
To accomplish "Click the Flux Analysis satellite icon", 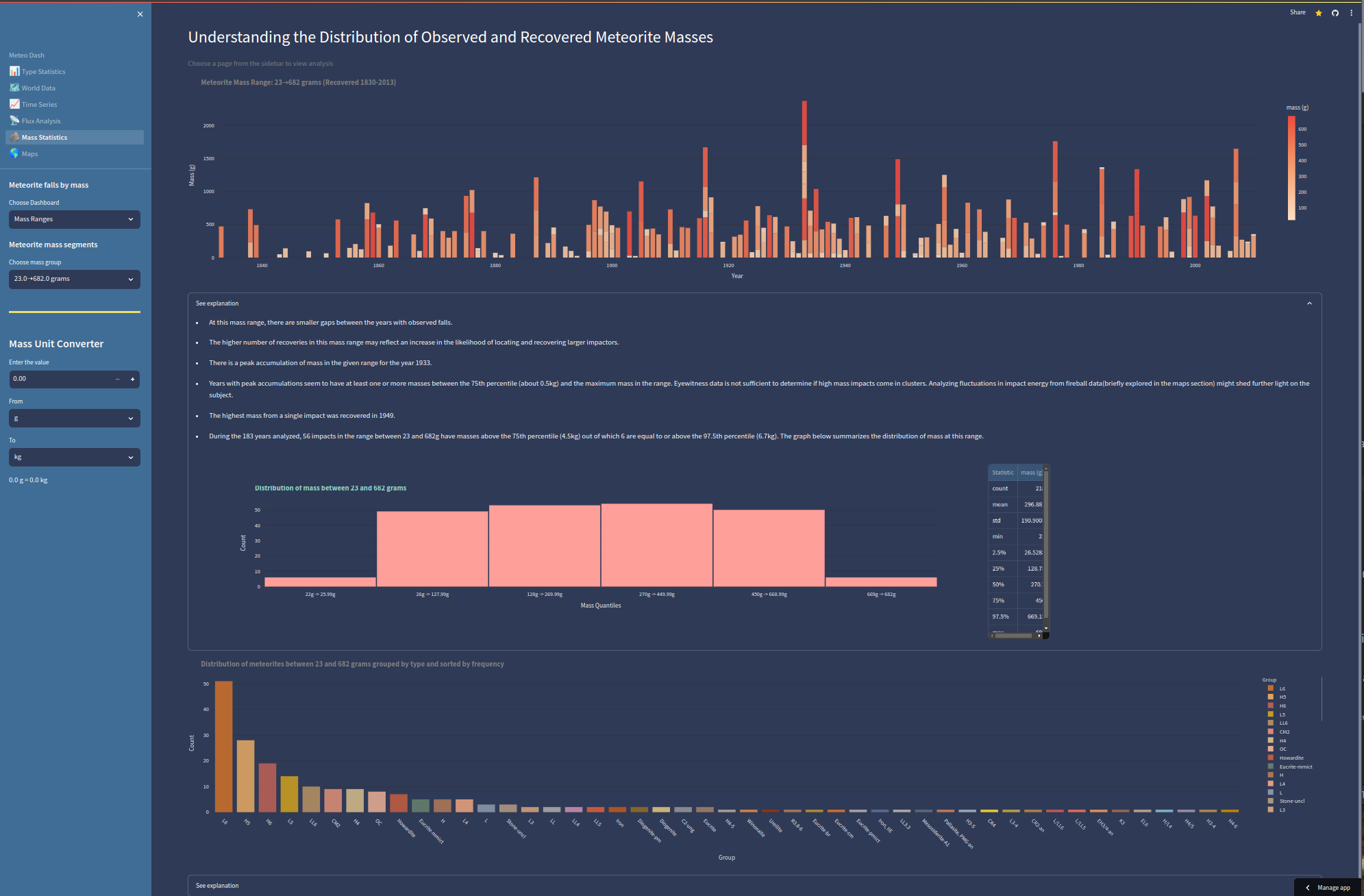I will point(14,121).
